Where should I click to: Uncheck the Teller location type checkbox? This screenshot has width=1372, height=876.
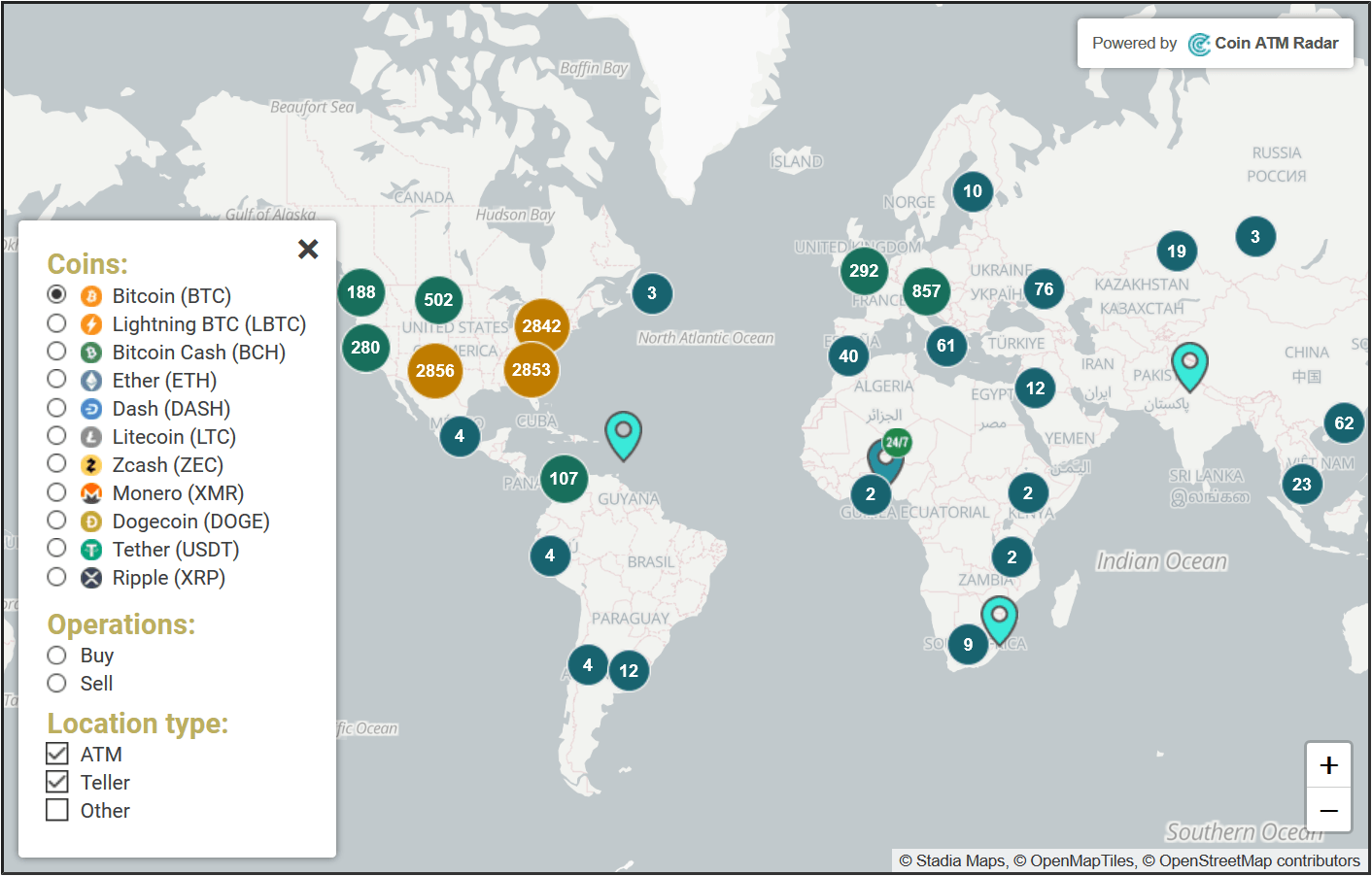pos(57,781)
